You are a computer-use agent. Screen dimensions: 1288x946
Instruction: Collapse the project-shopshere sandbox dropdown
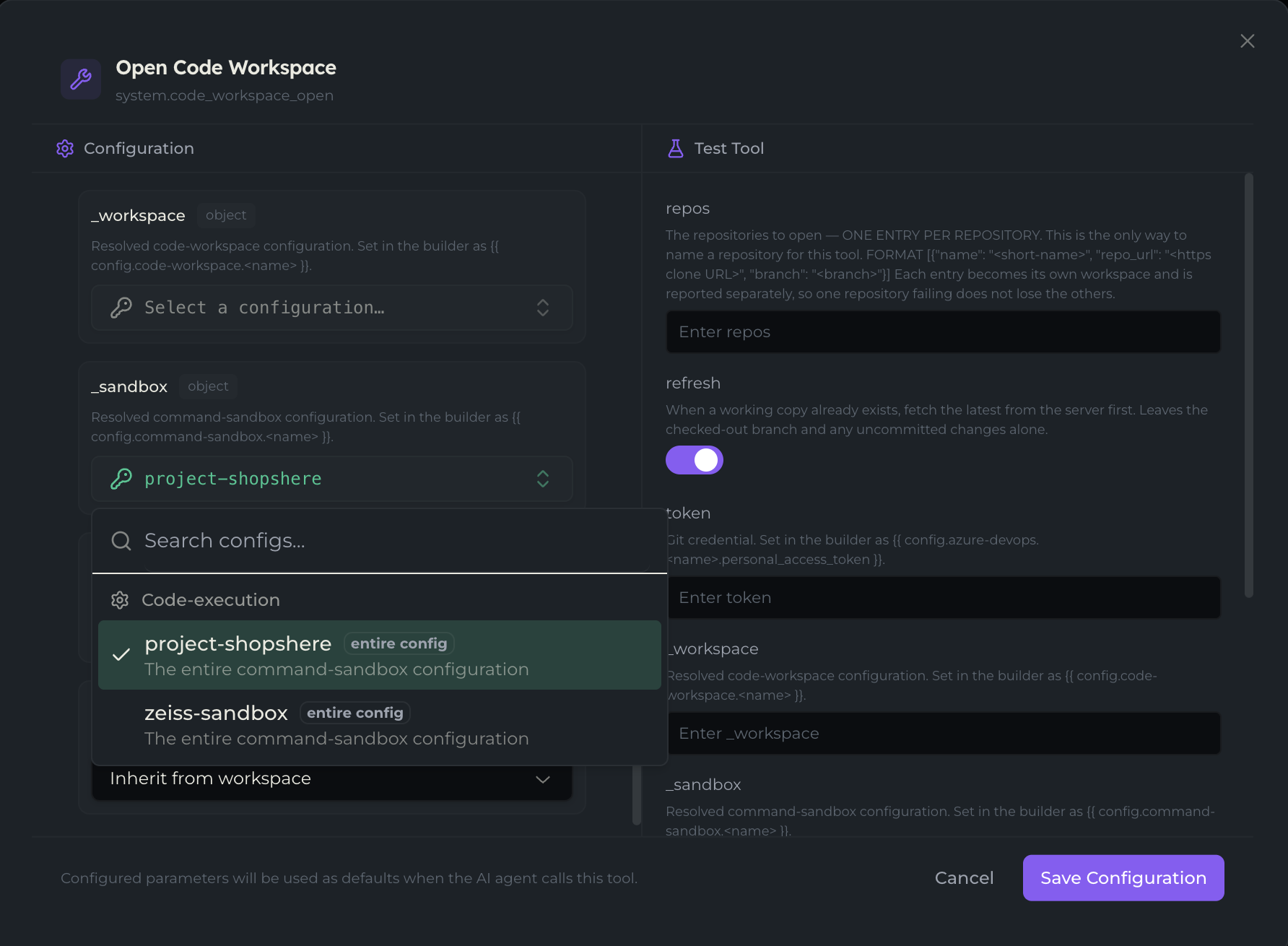pos(332,479)
